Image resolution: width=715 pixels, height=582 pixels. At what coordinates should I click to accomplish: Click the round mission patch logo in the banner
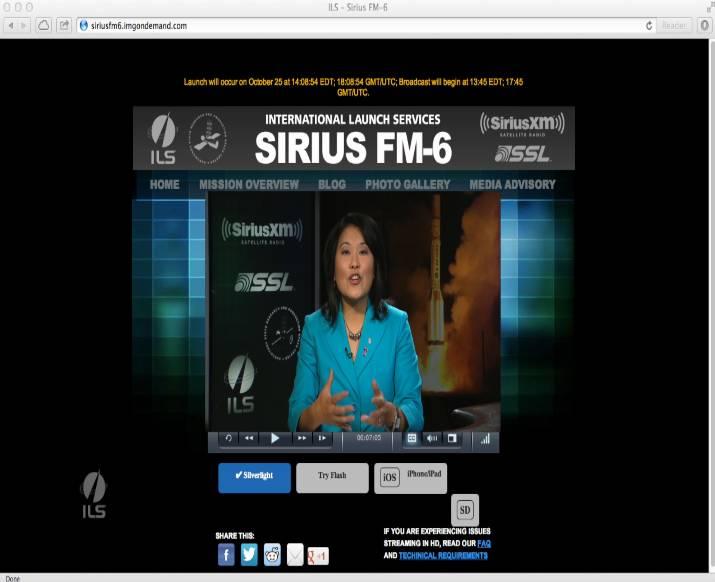coord(208,138)
